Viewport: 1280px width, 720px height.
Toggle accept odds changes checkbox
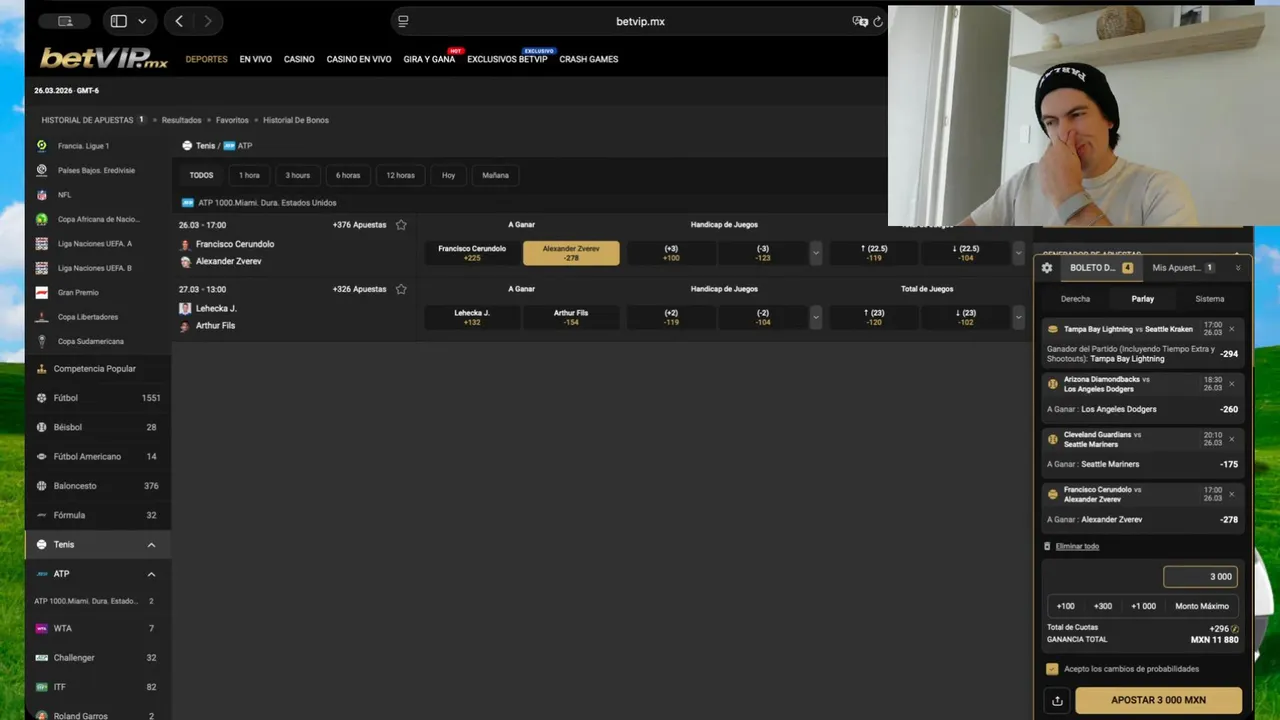[x=1052, y=669]
